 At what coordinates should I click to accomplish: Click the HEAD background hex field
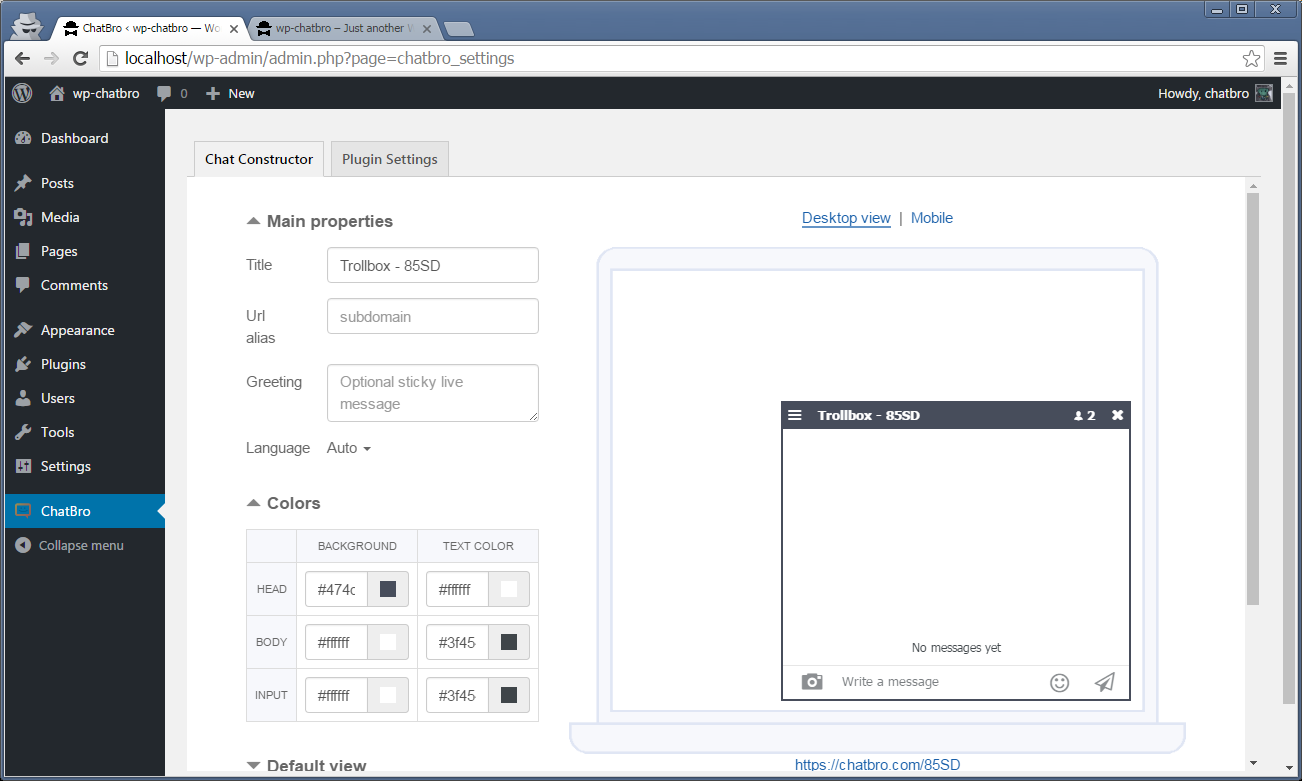(337, 589)
